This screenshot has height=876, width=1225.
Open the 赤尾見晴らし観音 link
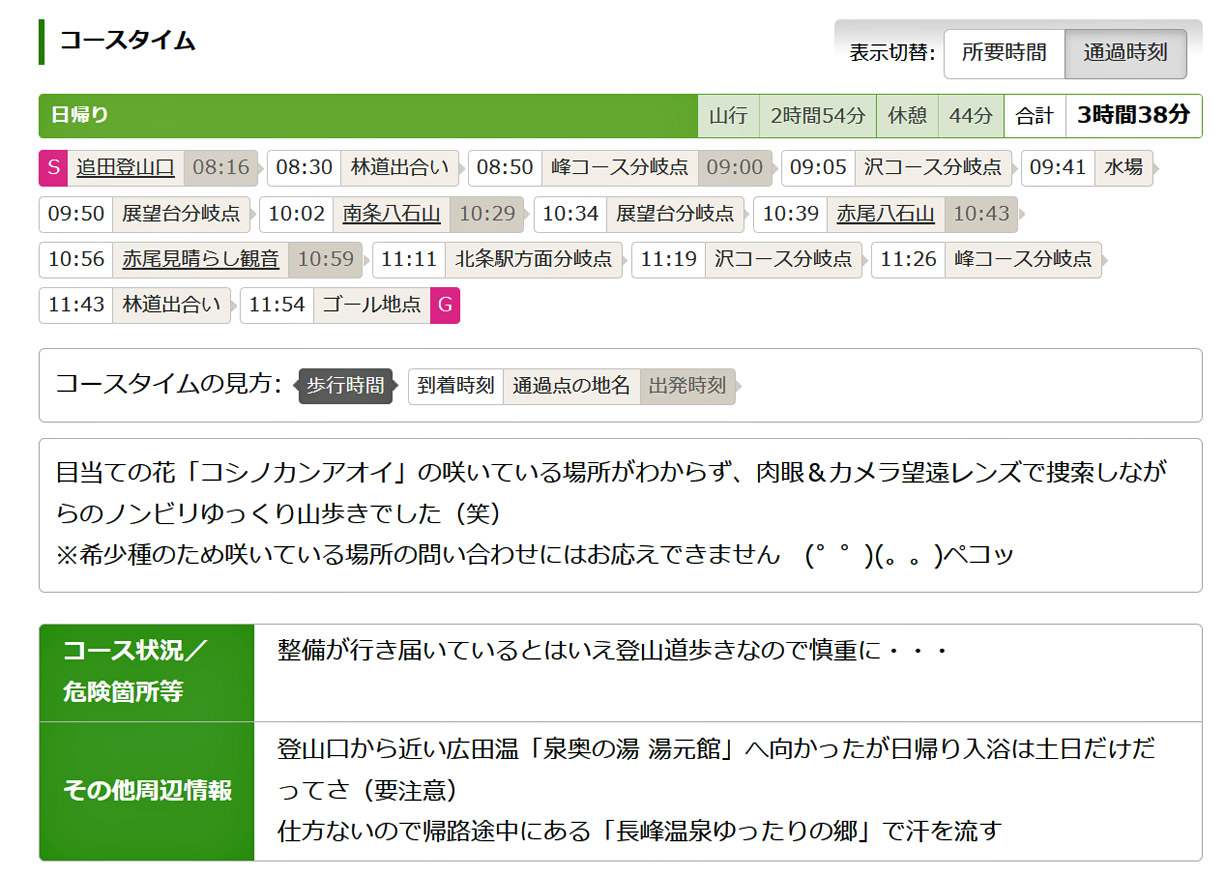(x=200, y=259)
